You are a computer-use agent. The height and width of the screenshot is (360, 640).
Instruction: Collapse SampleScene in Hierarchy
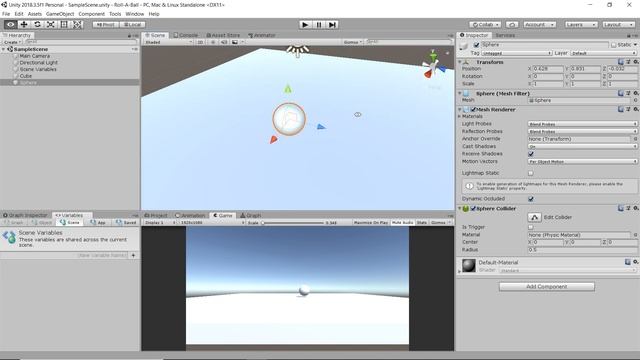click(4, 49)
